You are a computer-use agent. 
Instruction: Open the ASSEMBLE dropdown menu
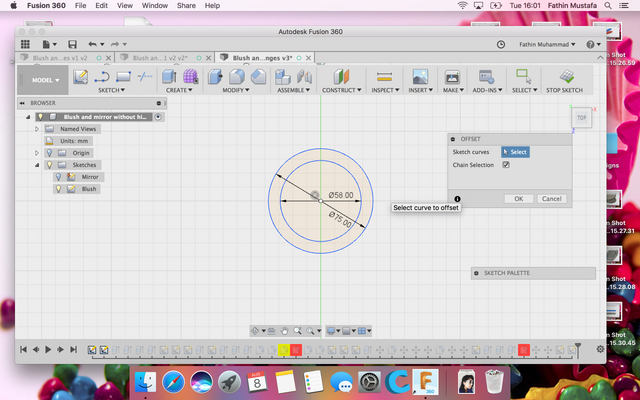tap(293, 90)
